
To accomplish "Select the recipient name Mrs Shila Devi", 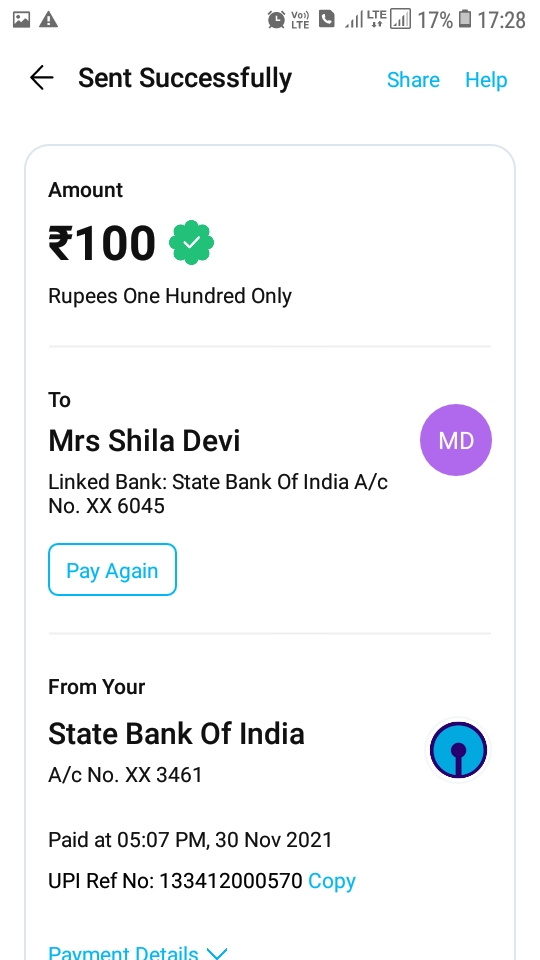I will click(144, 441).
